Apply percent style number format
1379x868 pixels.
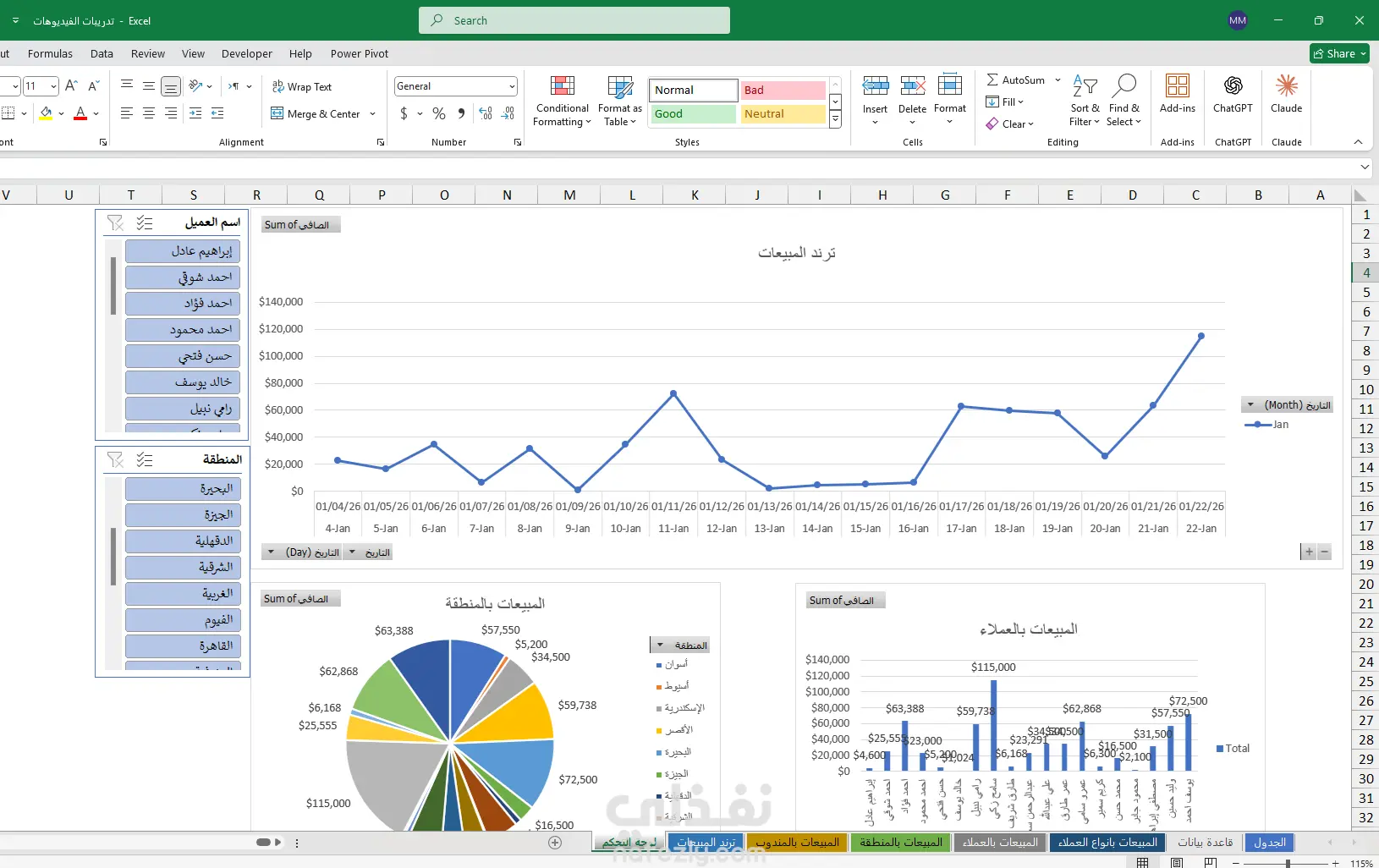(x=439, y=113)
